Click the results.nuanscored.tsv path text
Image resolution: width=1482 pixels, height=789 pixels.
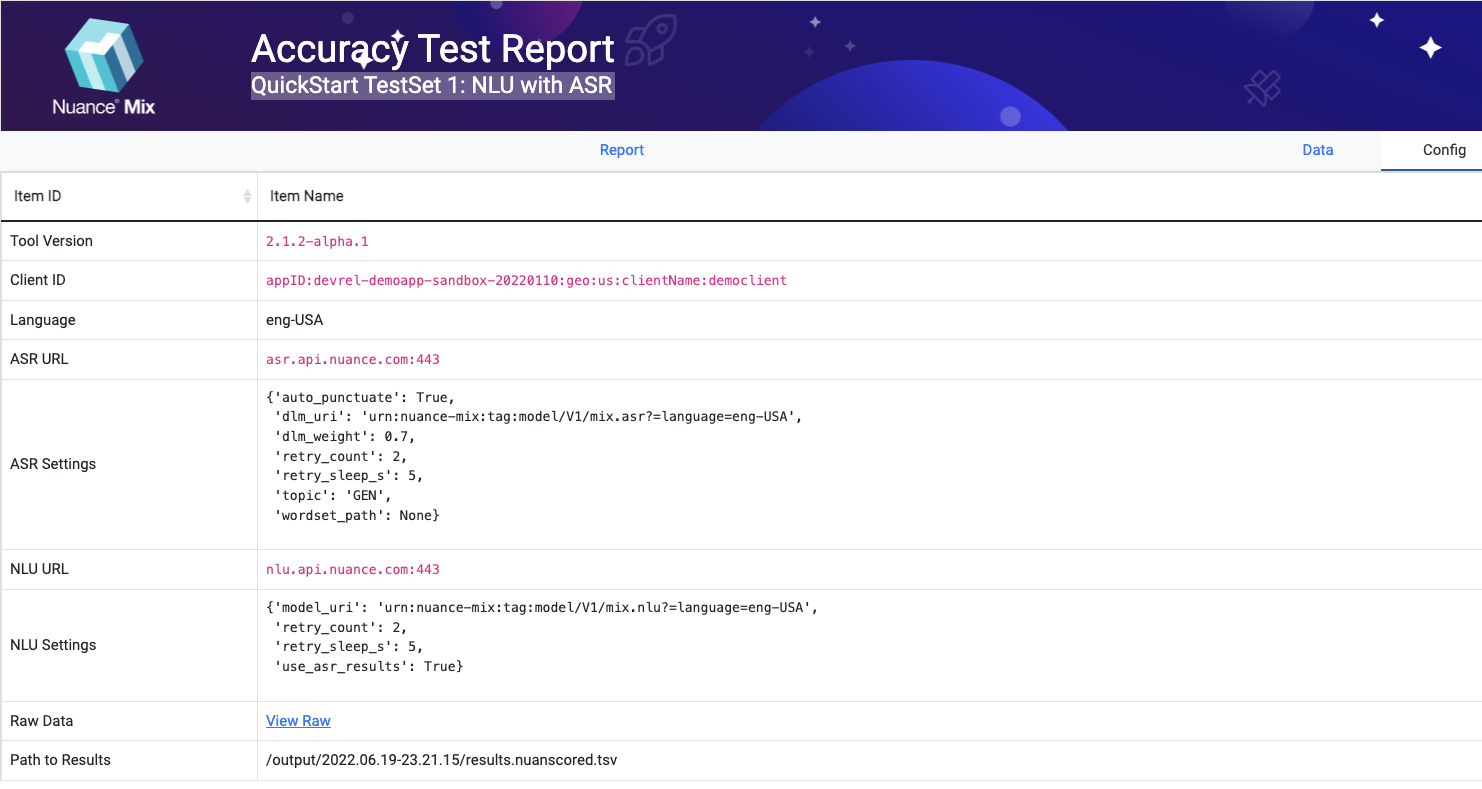tap(441, 760)
